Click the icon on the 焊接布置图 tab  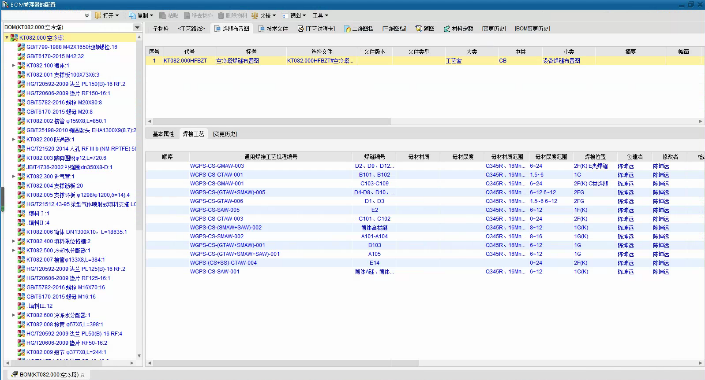pyautogui.click(x=217, y=28)
